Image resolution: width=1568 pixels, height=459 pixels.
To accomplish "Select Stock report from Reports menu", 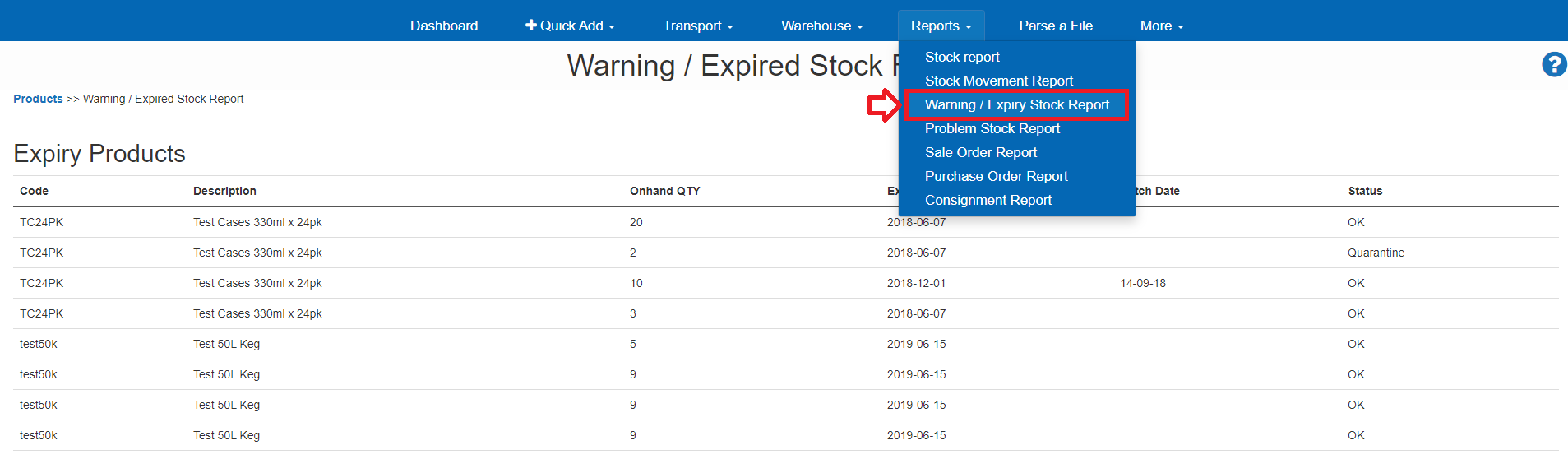I will pyautogui.click(x=962, y=57).
